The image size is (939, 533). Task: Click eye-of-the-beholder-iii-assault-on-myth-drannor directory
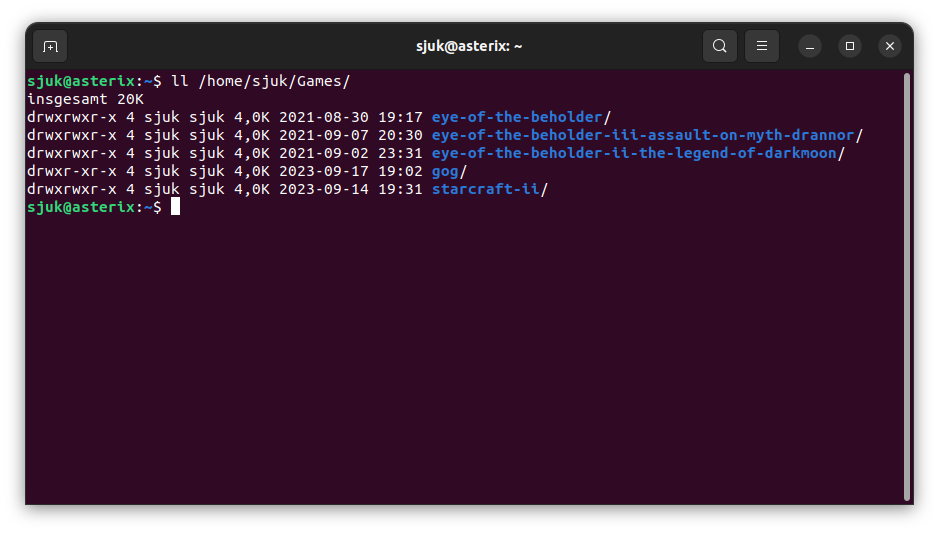(x=643, y=135)
